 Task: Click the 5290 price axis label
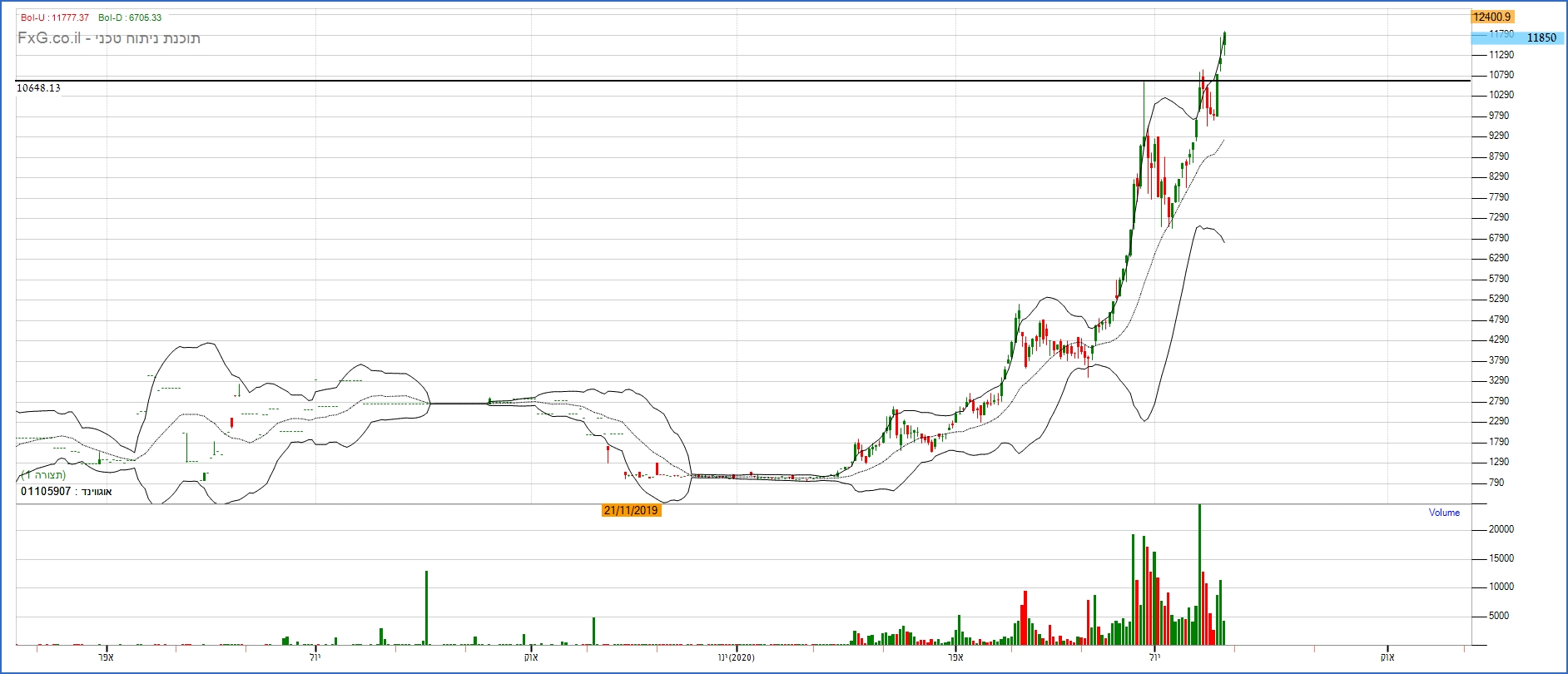point(1499,299)
